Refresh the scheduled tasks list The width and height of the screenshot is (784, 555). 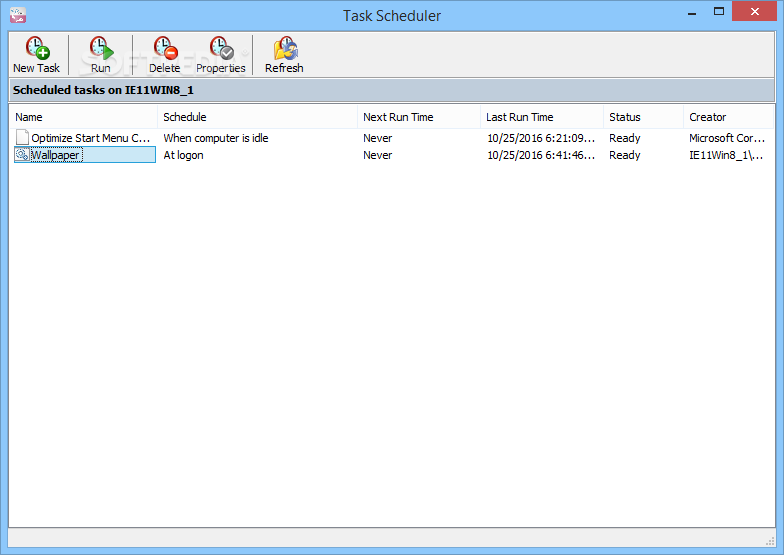pyautogui.click(x=284, y=54)
